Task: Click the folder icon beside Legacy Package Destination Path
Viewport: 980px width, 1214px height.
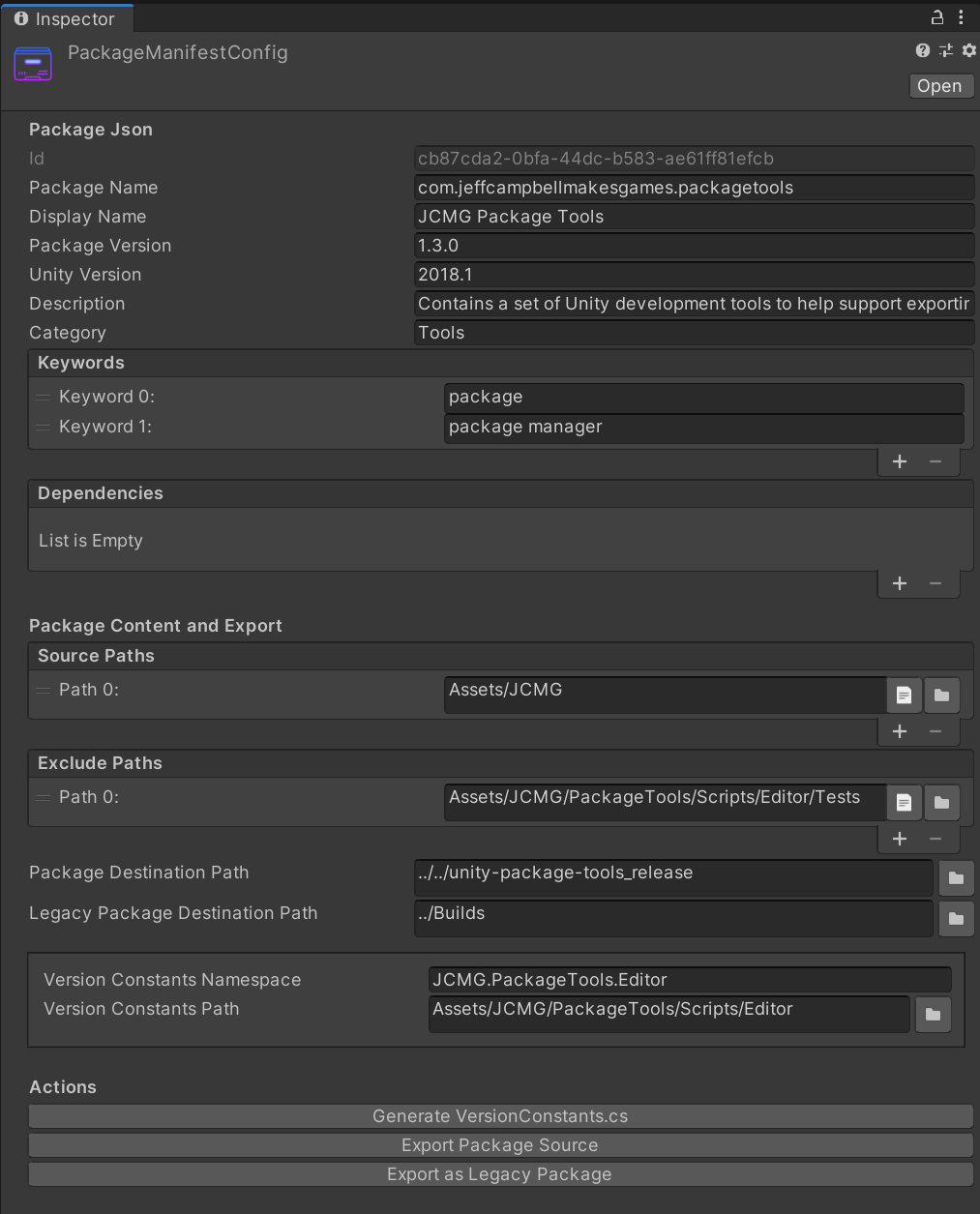Action: click(956, 918)
